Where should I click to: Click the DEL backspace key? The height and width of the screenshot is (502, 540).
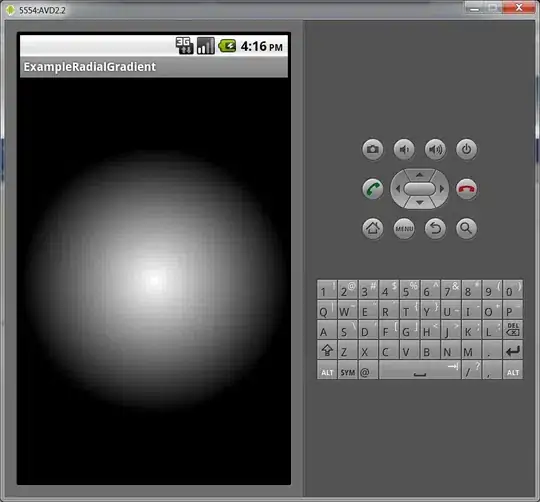513,330
